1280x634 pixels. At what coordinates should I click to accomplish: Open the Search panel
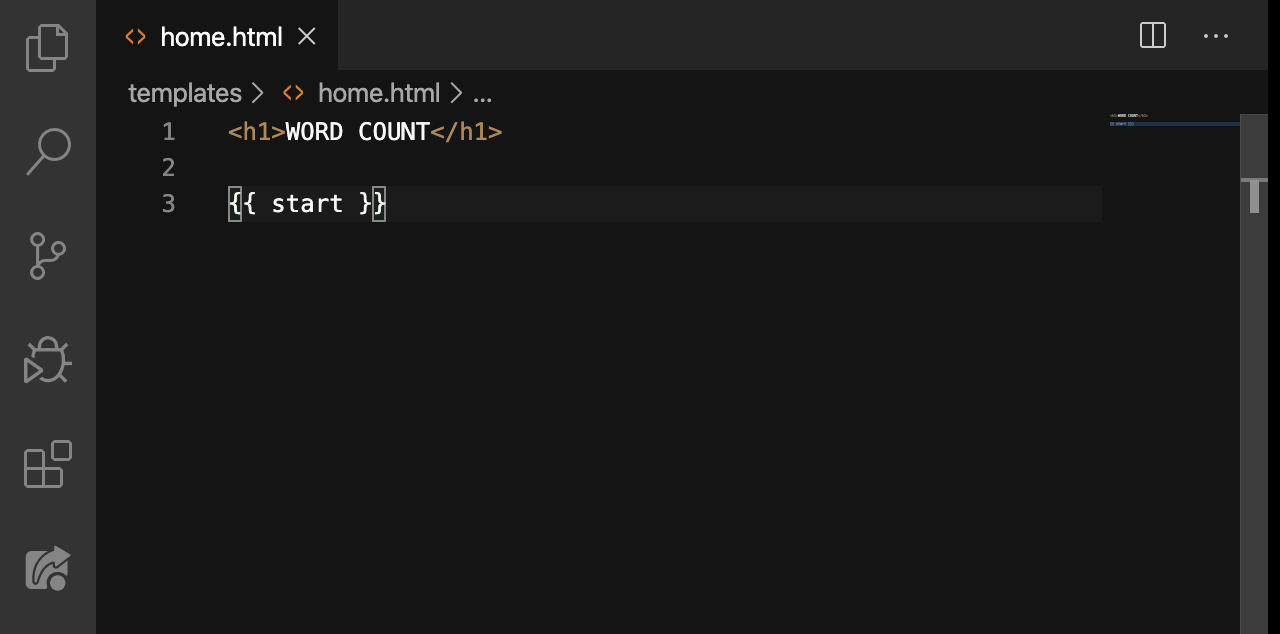pyautogui.click(x=47, y=150)
